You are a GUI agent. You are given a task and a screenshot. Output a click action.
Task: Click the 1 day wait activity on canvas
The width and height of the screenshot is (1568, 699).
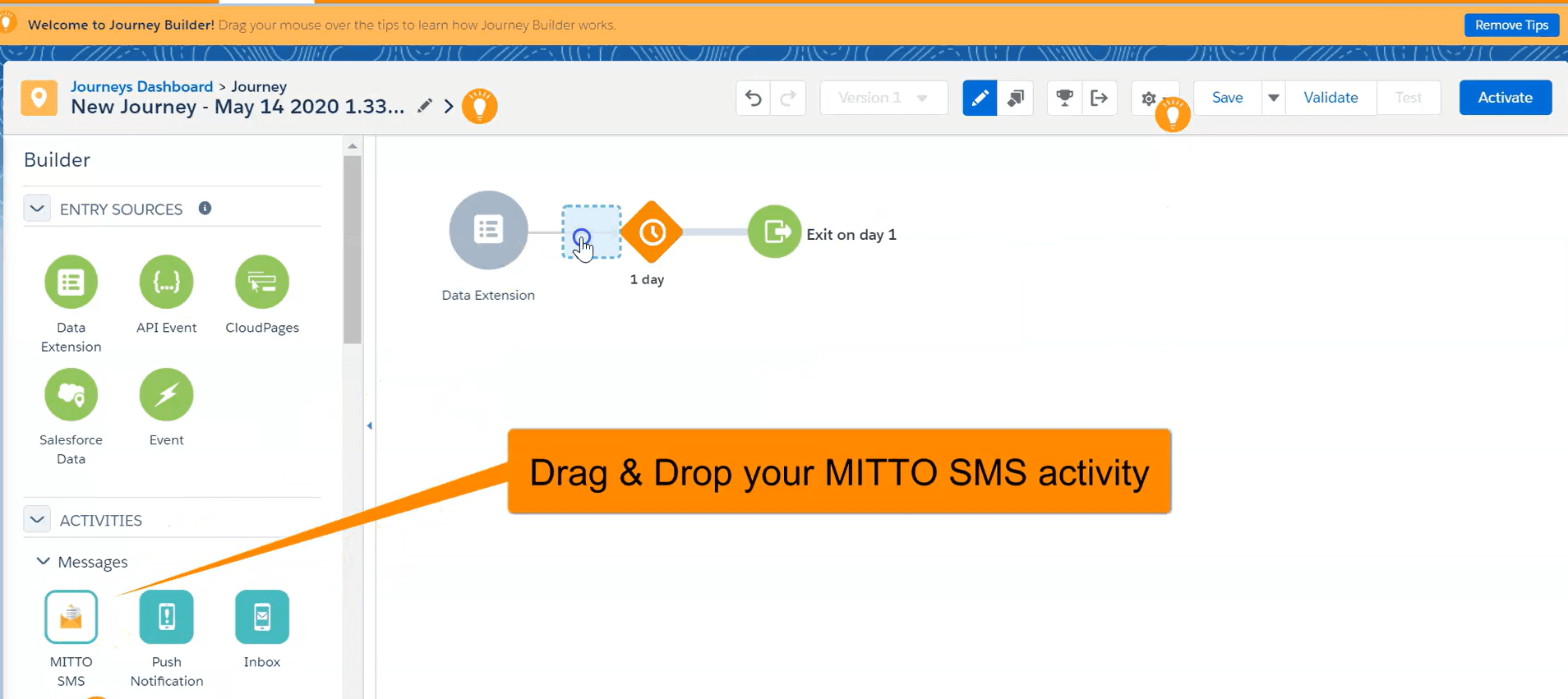tap(652, 232)
